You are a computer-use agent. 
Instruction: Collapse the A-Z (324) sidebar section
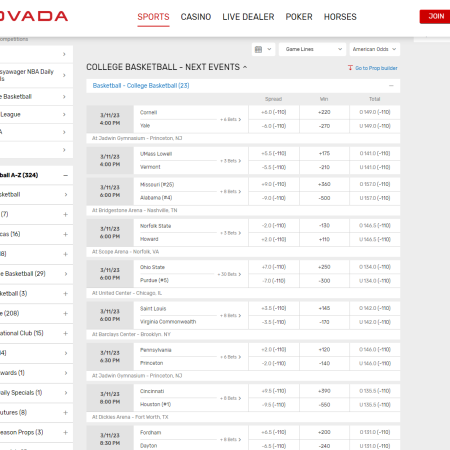[66, 175]
